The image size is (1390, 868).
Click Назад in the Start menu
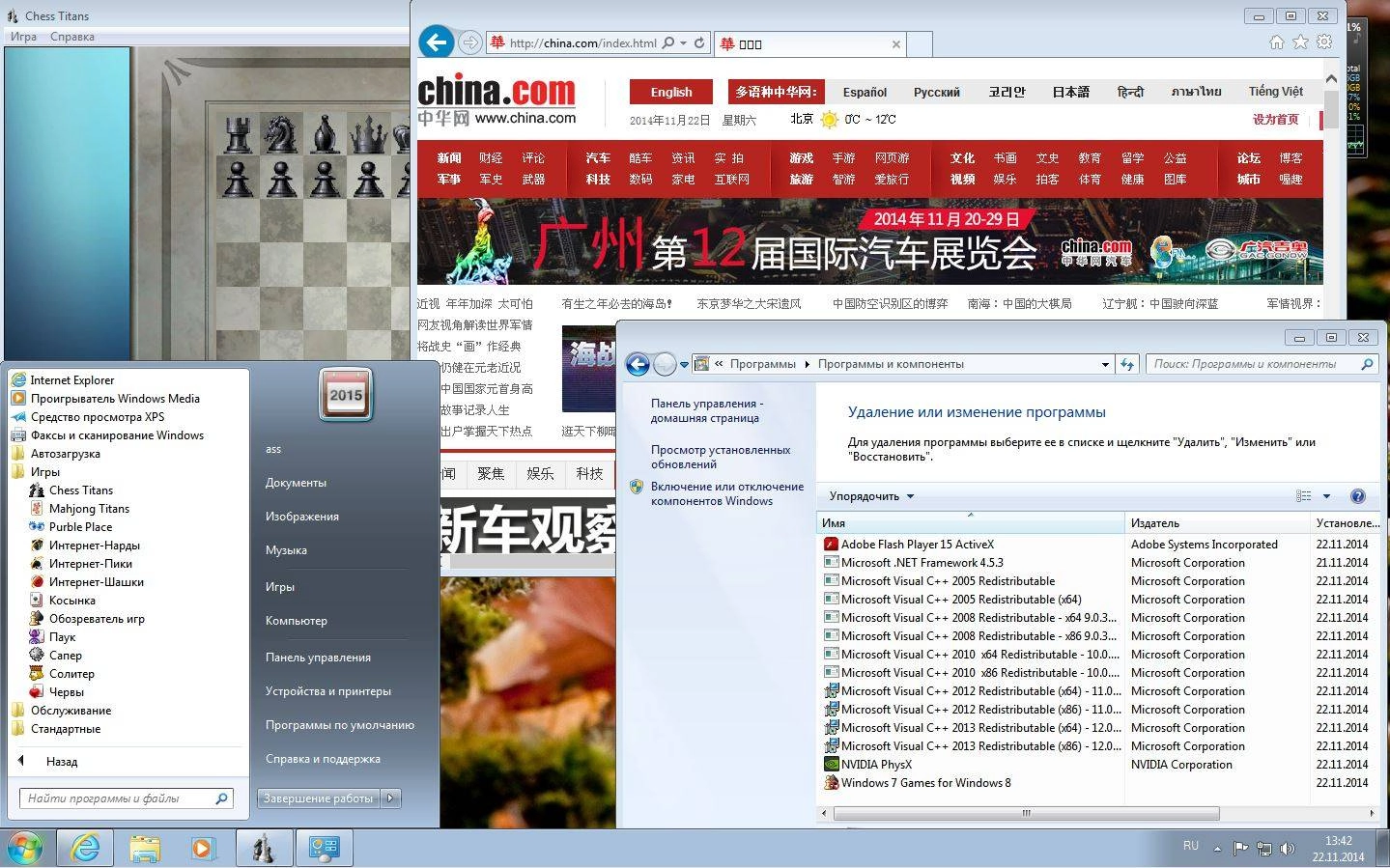(x=61, y=762)
